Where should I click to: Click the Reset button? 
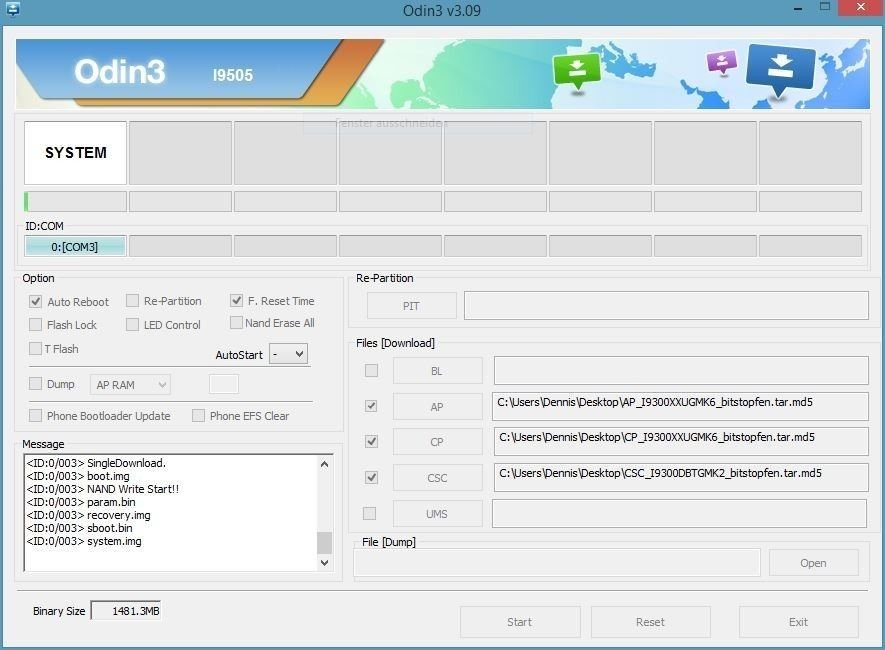pyautogui.click(x=650, y=622)
